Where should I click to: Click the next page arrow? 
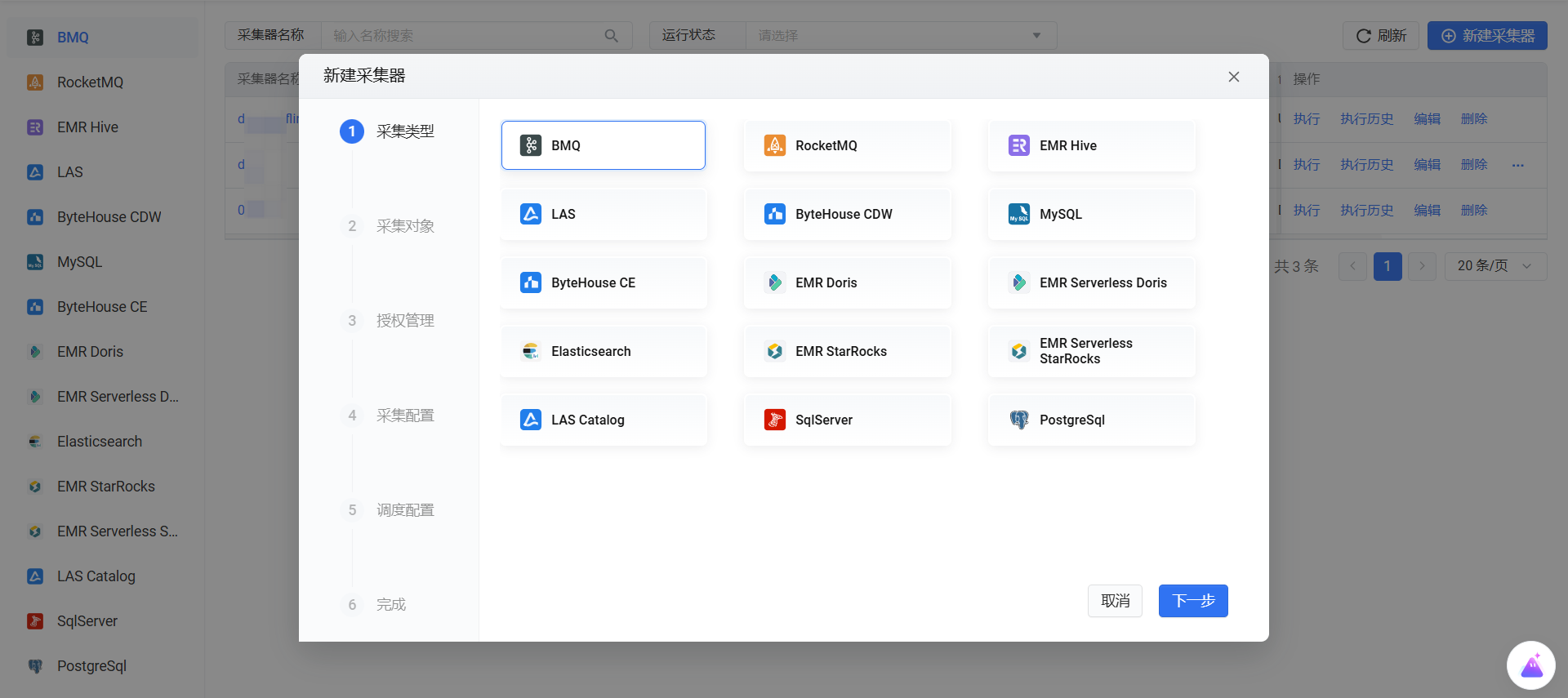point(1422,266)
